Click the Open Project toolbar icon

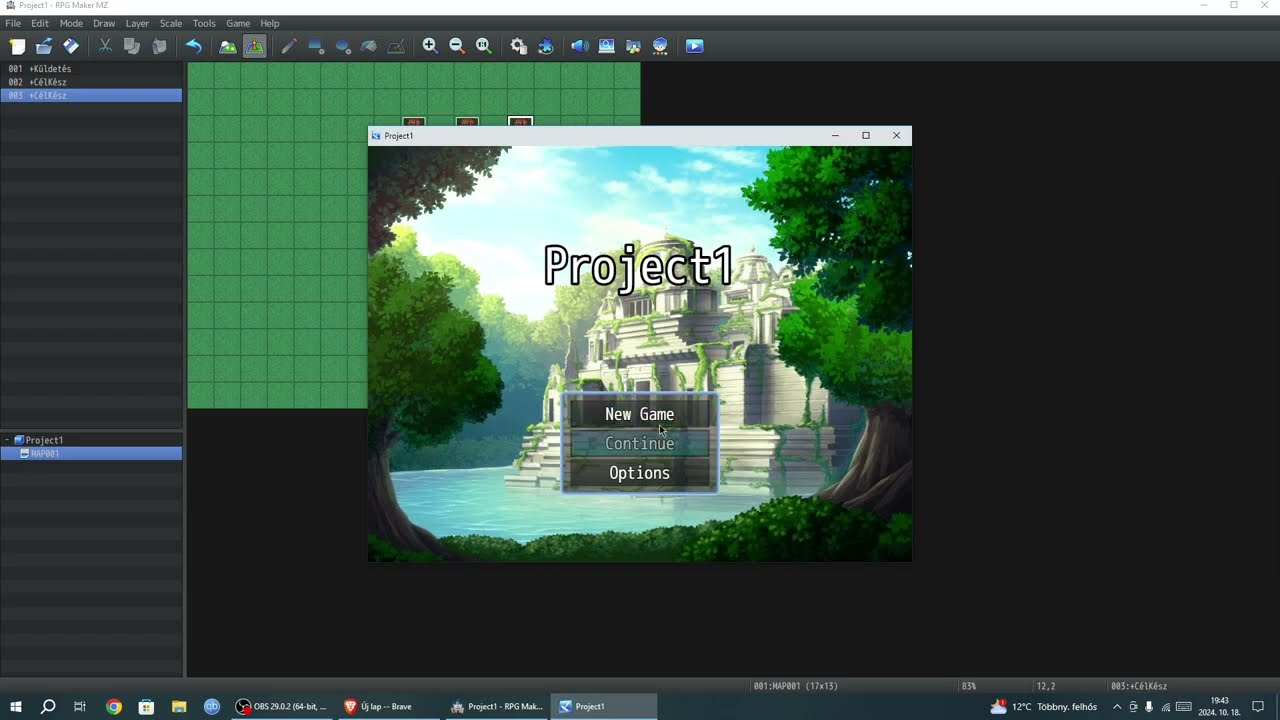tap(44, 46)
